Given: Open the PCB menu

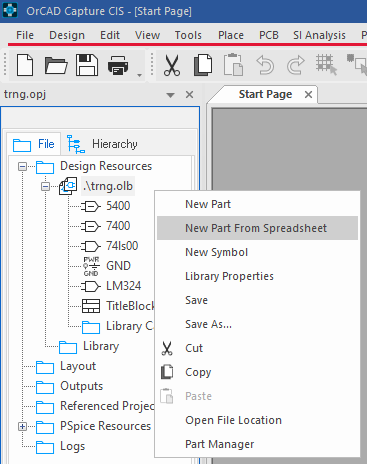Looking at the screenshot, I should (269, 35).
